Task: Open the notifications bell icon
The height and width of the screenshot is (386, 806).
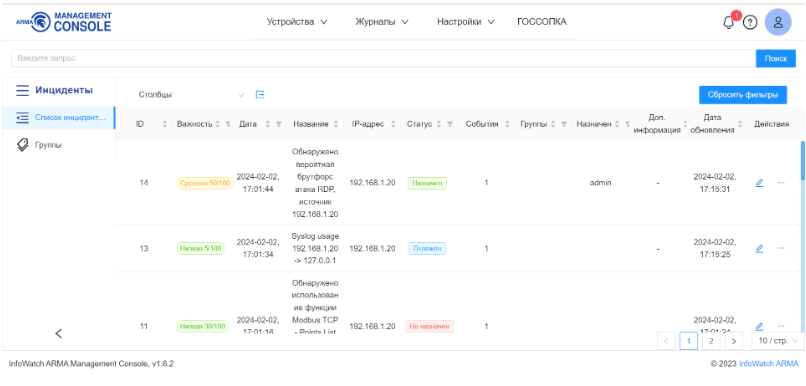Action: pos(728,23)
